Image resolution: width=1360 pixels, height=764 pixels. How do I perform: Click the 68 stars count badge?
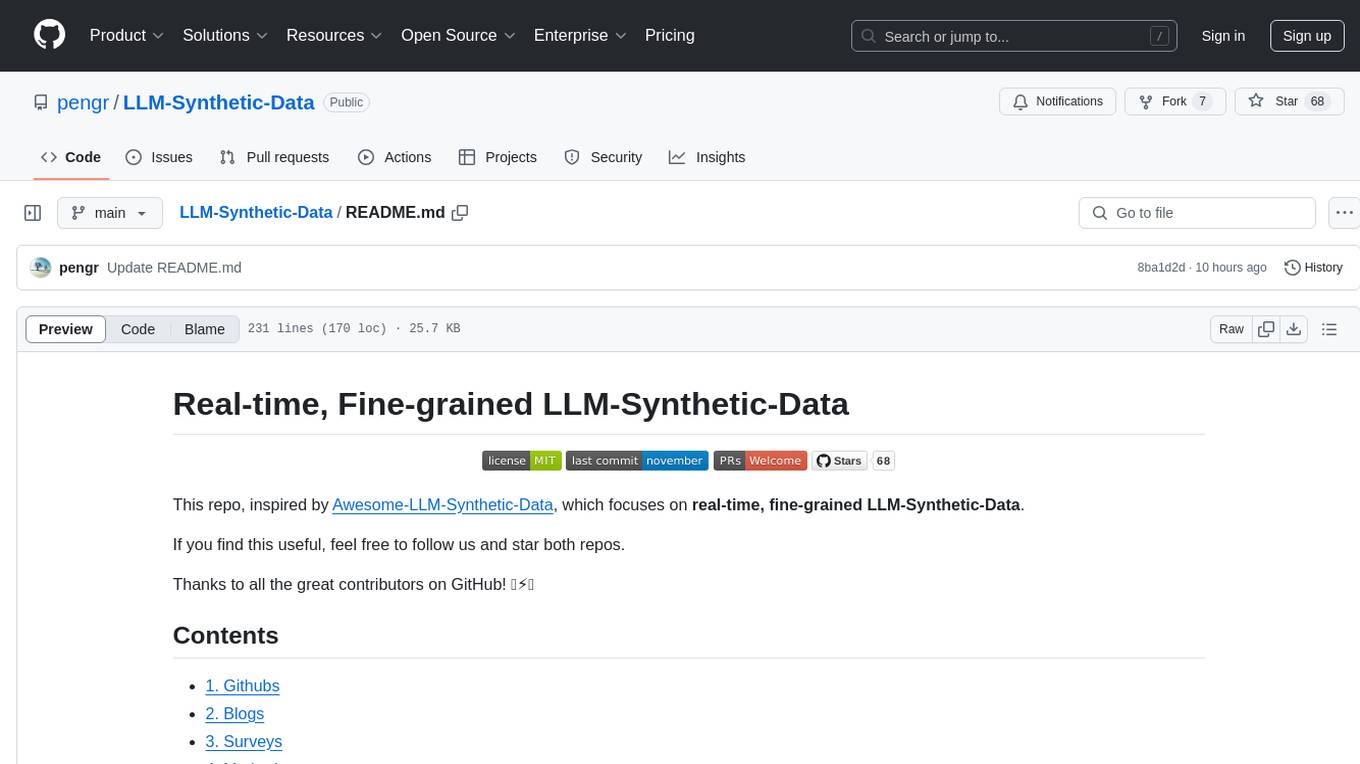click(883, 460)
